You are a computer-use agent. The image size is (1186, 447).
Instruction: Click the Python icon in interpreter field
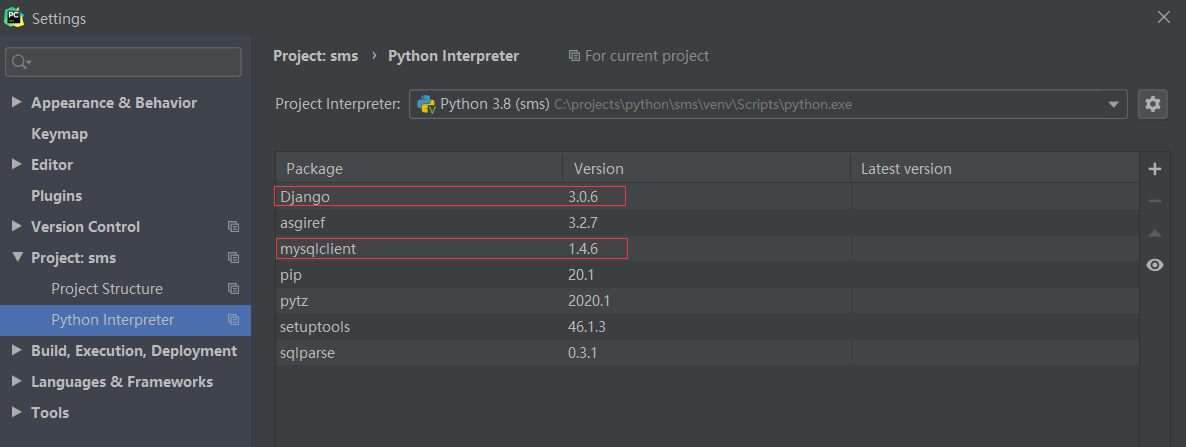tap(426, 104)
